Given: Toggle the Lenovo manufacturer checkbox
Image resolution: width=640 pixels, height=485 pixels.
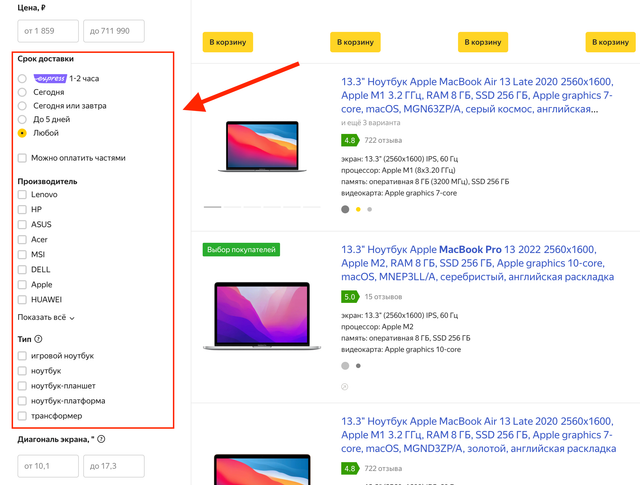Looking at the screenshot, I should pyautogui.click(x=23, y=194).
